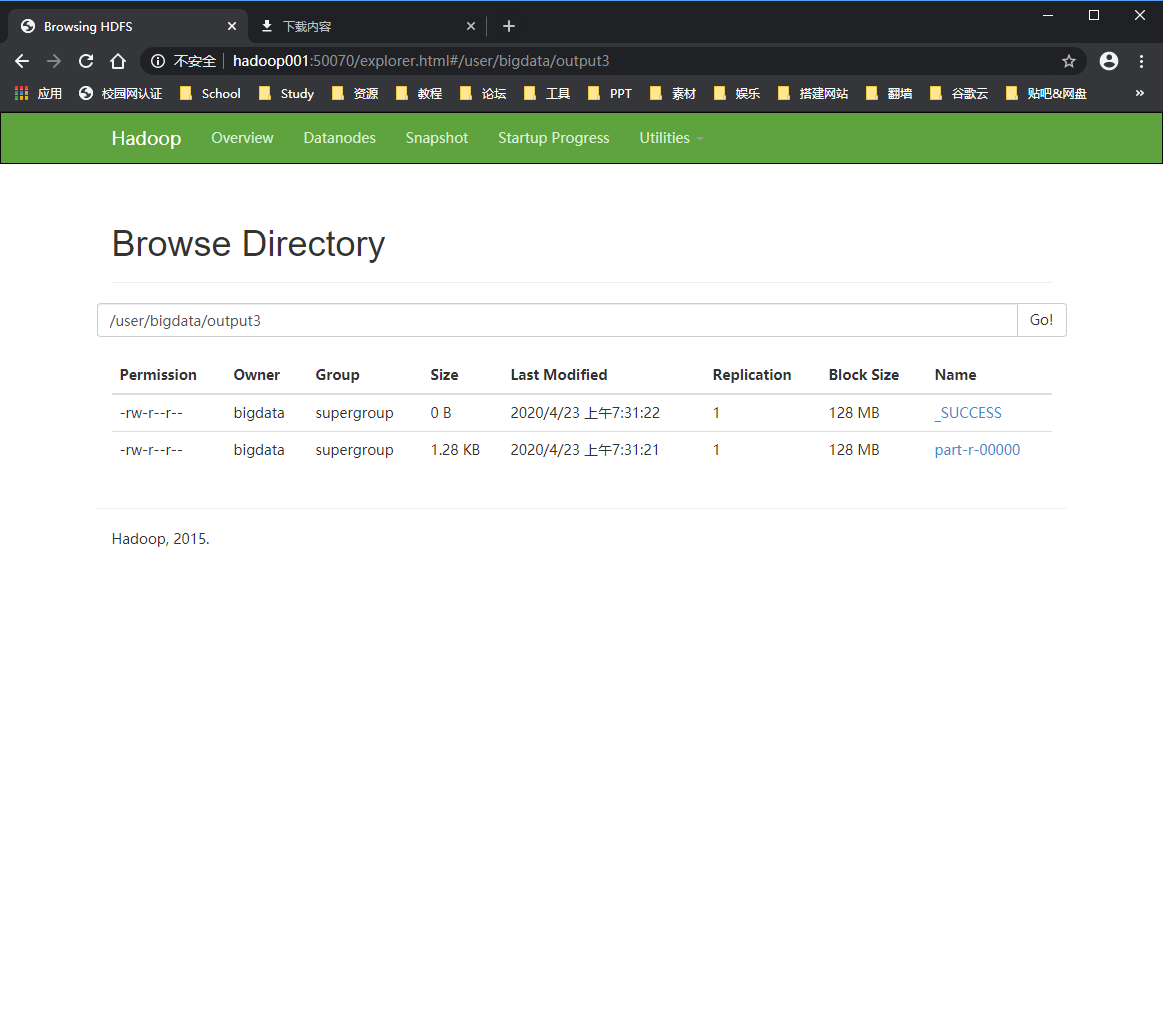Open site information icon beside 不安全
The width and height of the screenshot is (1163, 1034).
(158, 61)
